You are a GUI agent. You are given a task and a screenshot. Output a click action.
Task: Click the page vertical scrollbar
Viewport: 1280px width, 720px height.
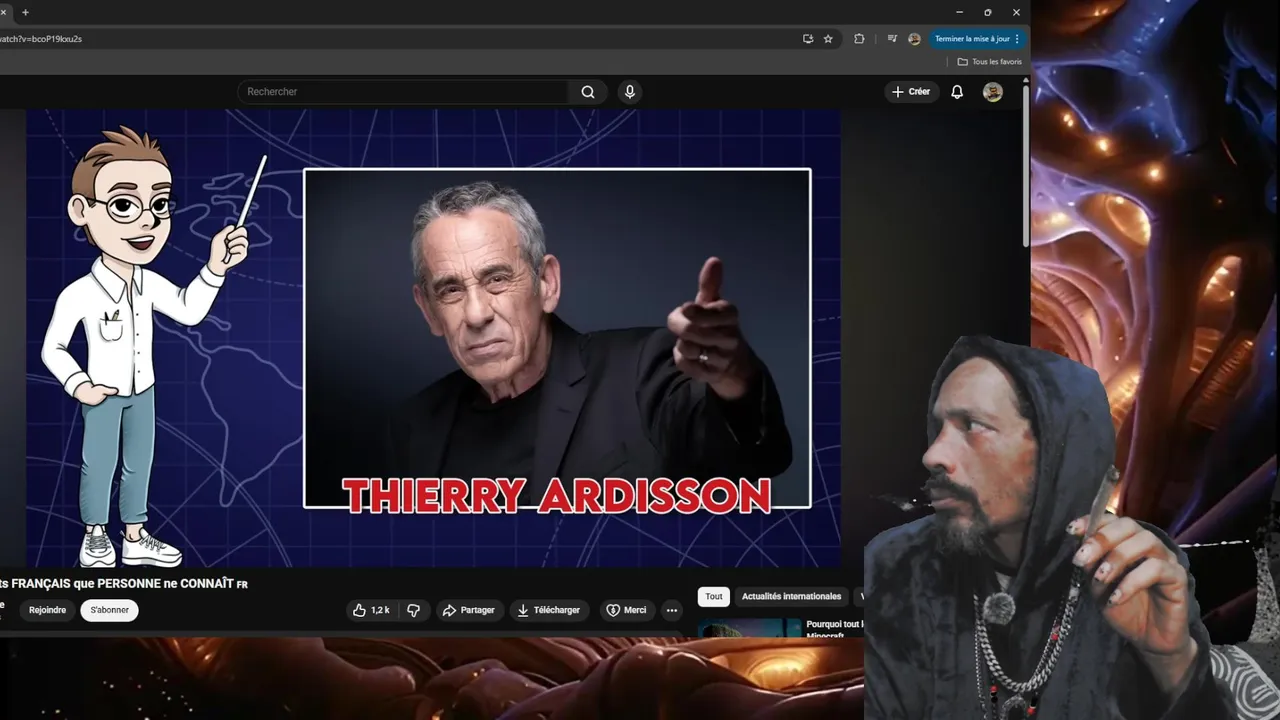coord(1025,165)
